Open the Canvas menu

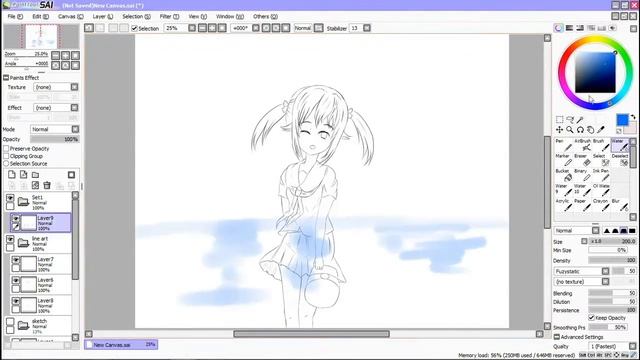click(x=71, y=16)
